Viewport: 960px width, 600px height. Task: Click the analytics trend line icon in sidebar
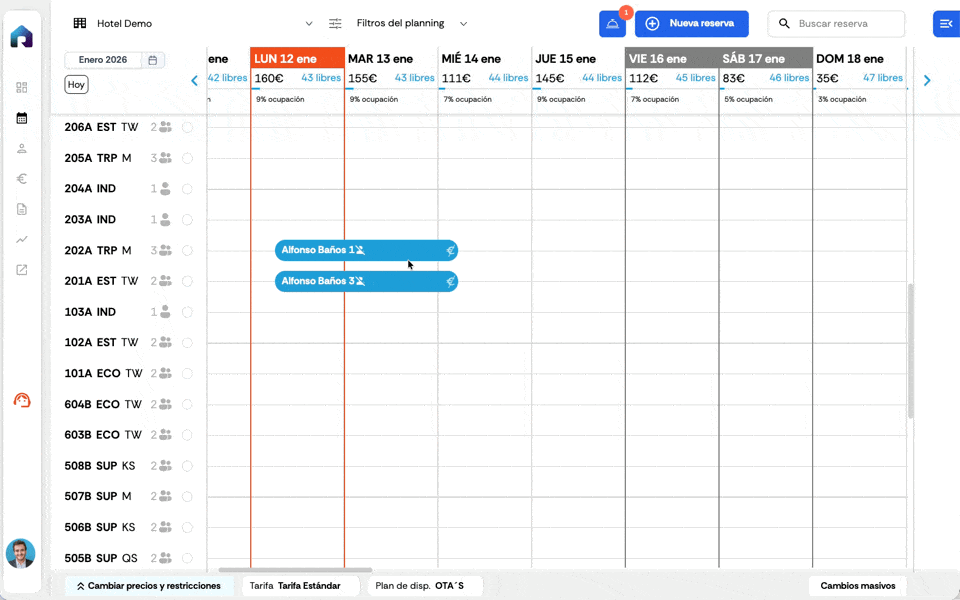point(22,240)
